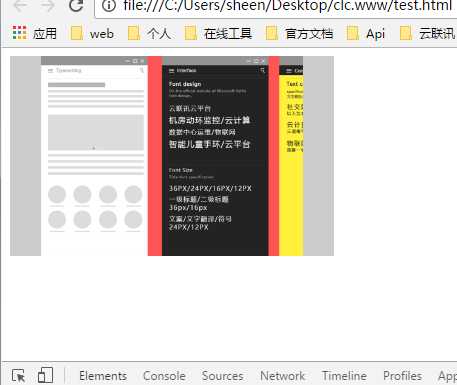Switch to the Console tab
The height and width of the screenshot is (385, 457).
164,376
